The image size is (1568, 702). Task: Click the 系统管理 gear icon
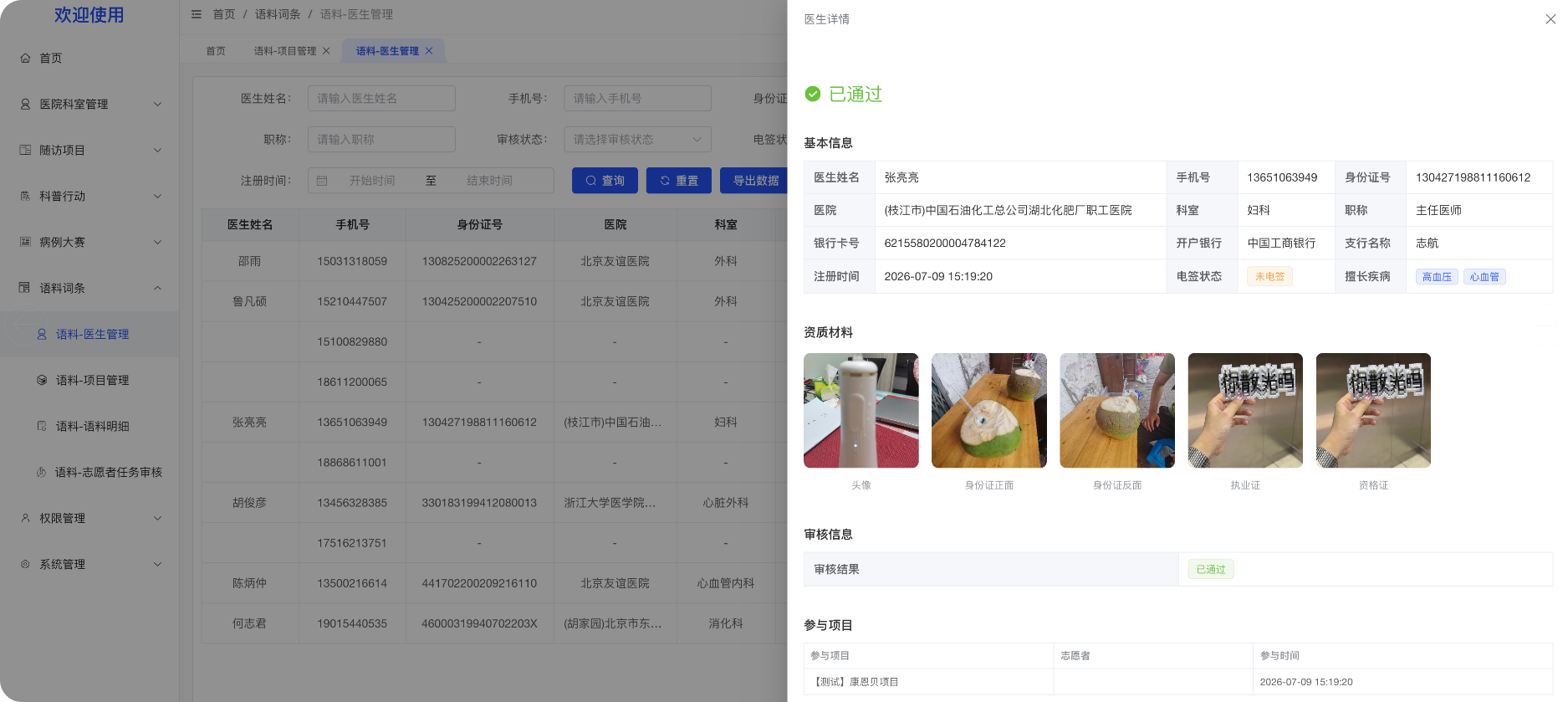(x=25, y=564)
